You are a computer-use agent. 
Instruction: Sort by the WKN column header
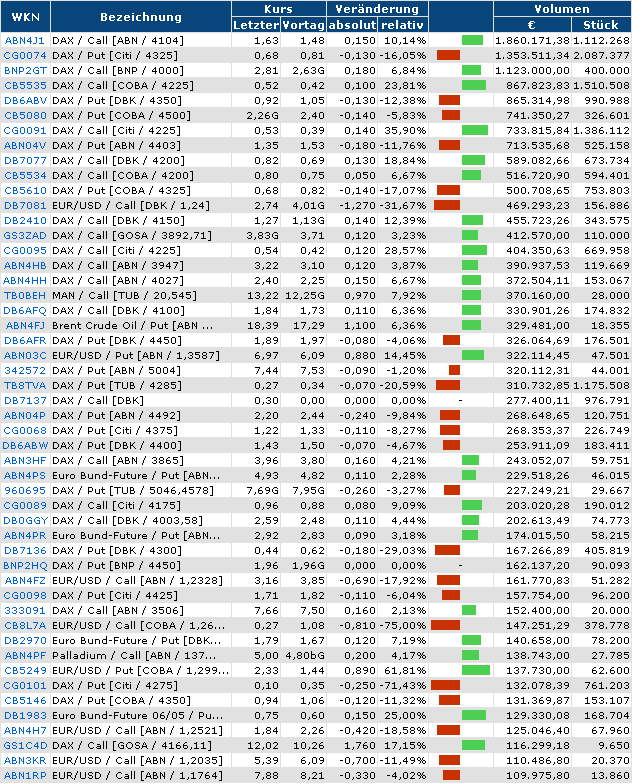coord(26,17)
